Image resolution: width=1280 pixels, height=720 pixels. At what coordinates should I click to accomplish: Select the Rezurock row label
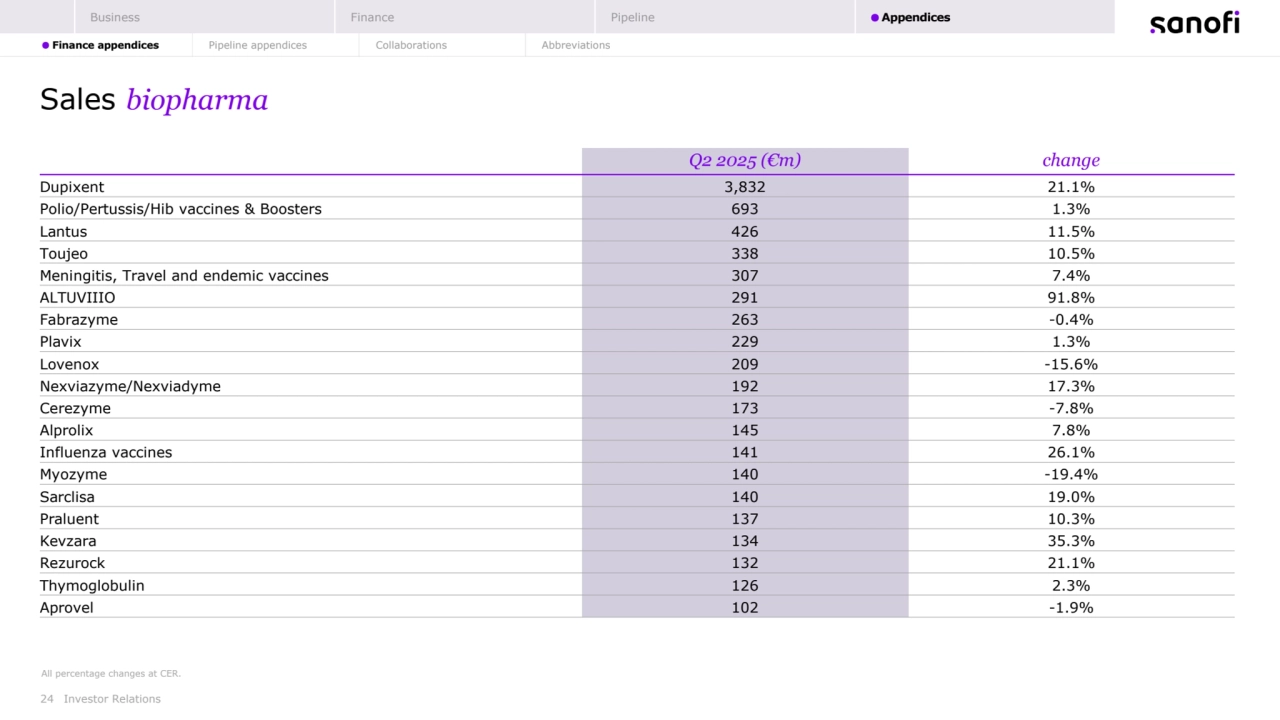coord(72,563)
